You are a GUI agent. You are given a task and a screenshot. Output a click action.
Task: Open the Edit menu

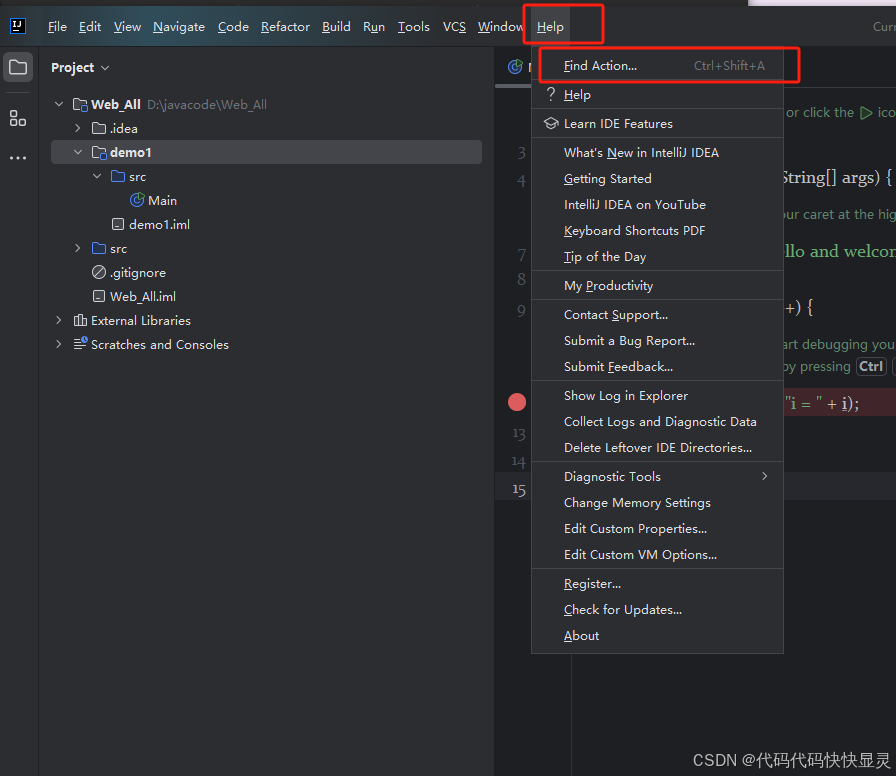[90, 27]
